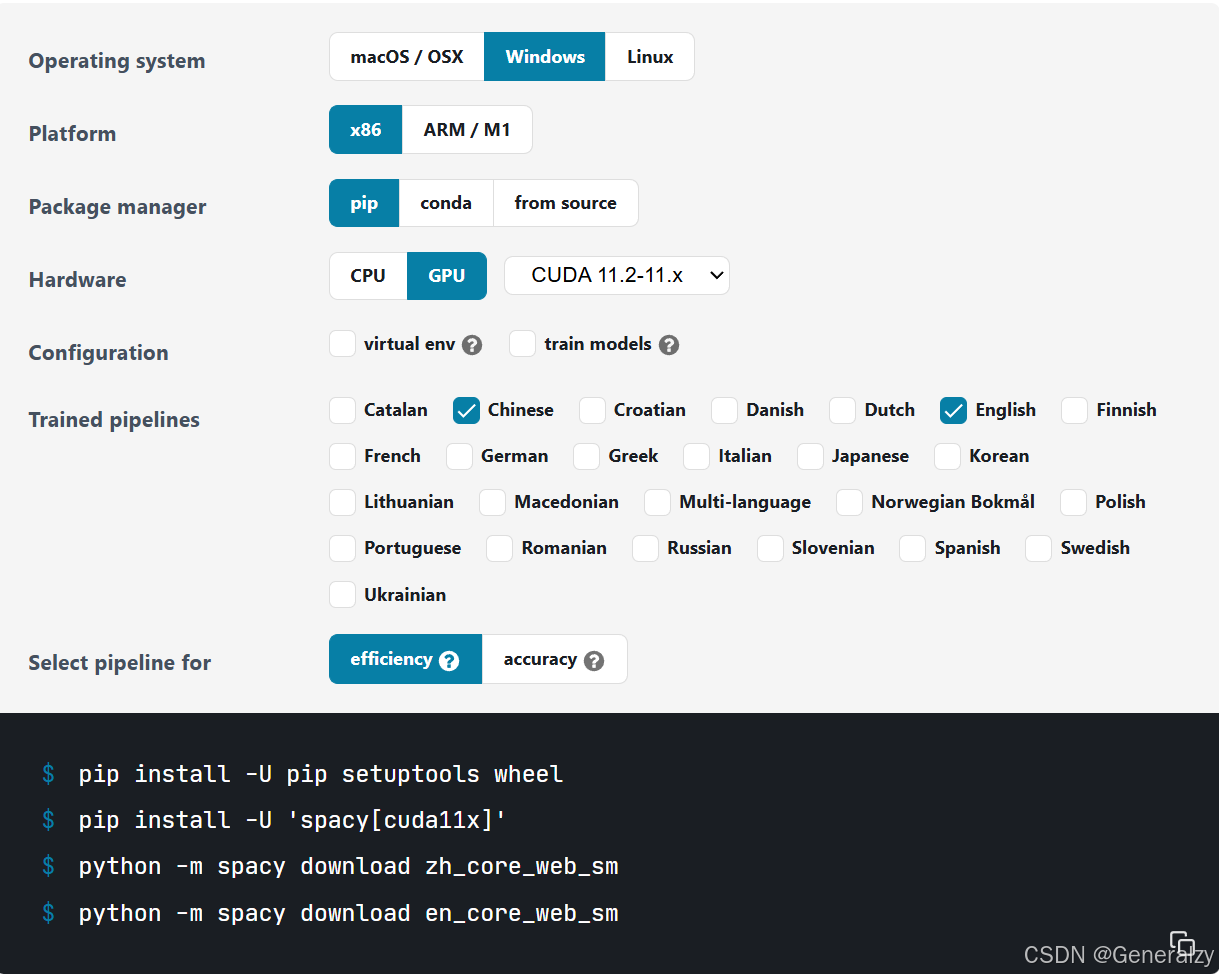Check the Korean pipeline
This screenshot has height=975, width=1219.
click(x=948, y=456)
